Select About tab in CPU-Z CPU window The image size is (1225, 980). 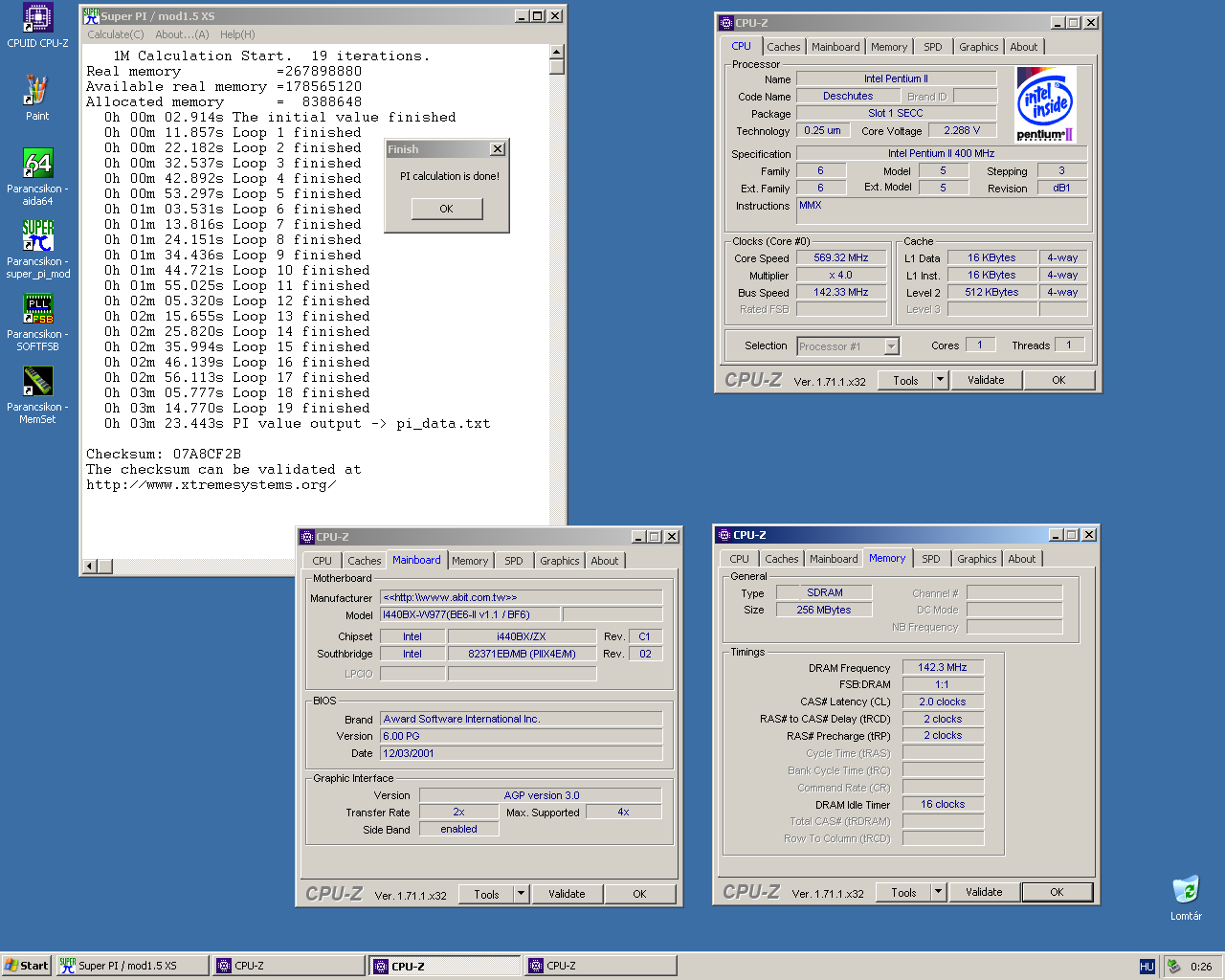click(x=1024, y=47)
